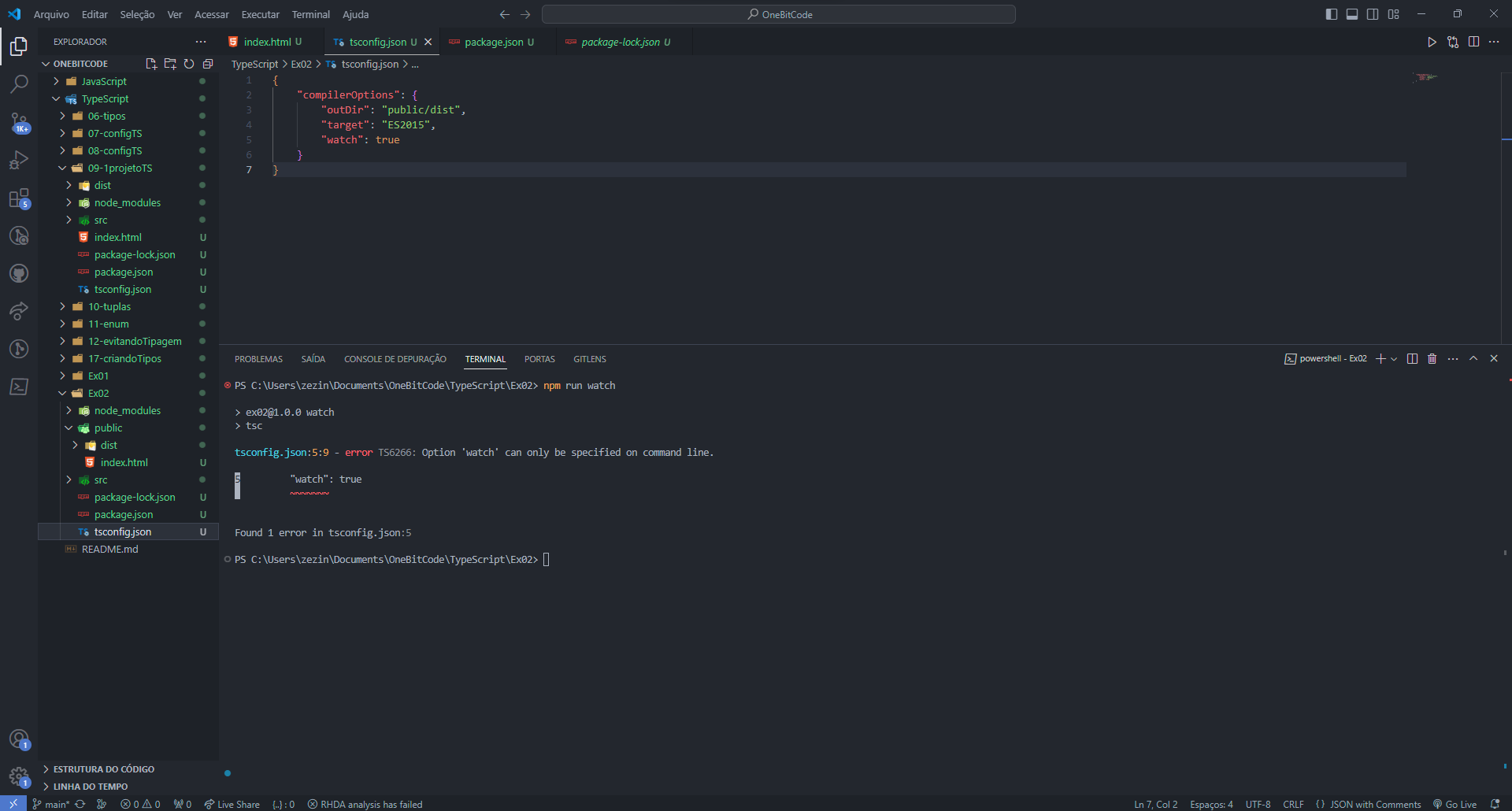Collapse the public folder

coord(108,428)
